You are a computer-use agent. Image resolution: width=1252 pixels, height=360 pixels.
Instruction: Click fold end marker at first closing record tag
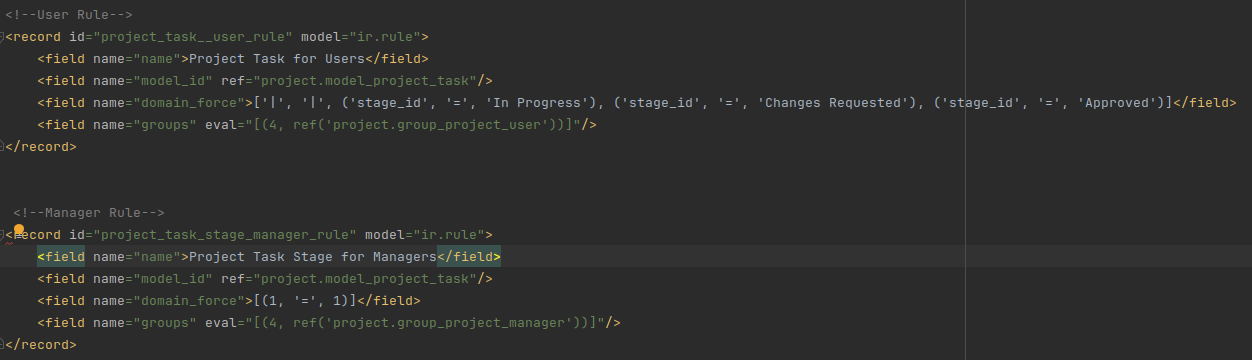(x=3, y=147)
